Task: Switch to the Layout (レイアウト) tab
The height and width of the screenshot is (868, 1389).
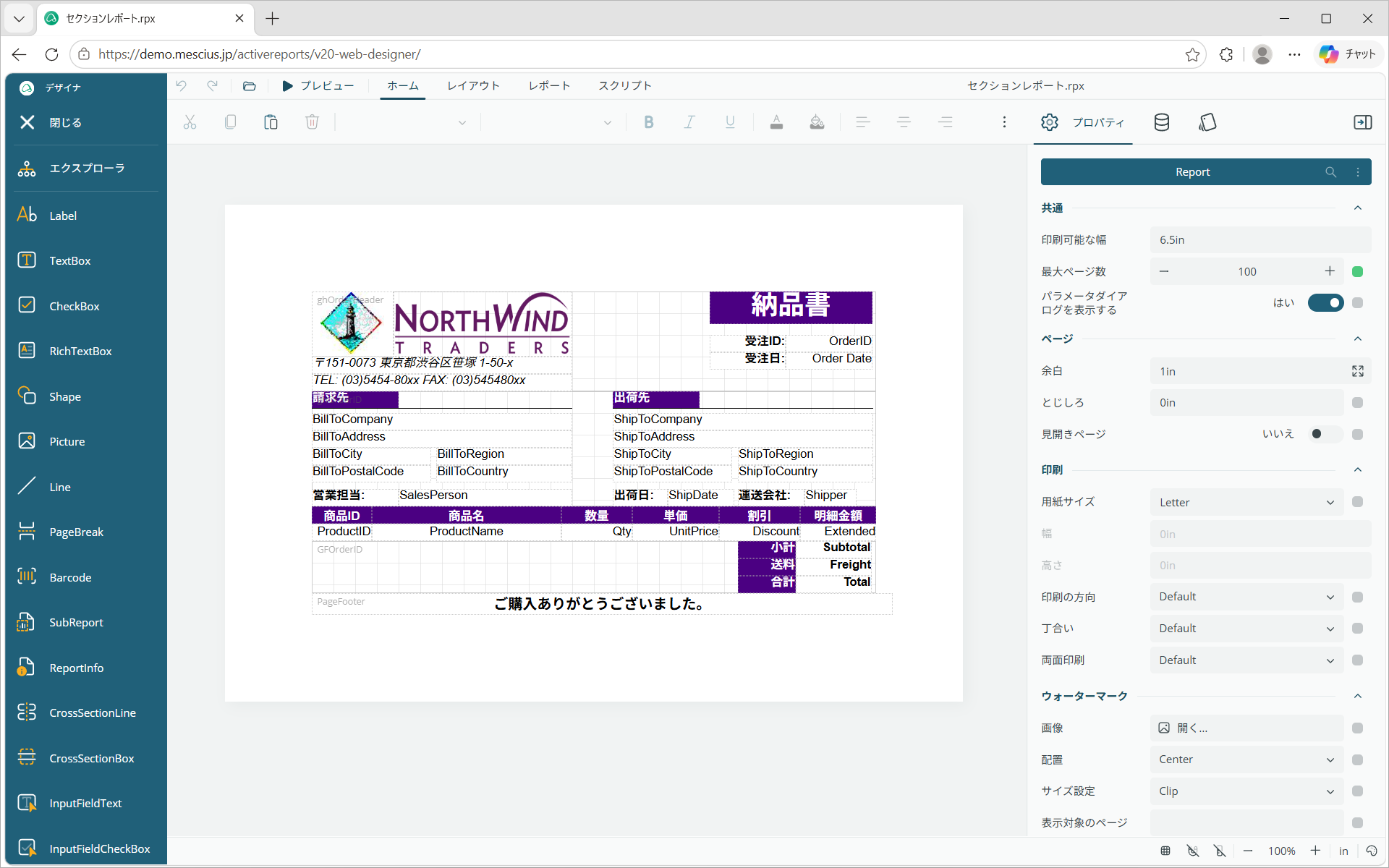Action: pos(473,86)
